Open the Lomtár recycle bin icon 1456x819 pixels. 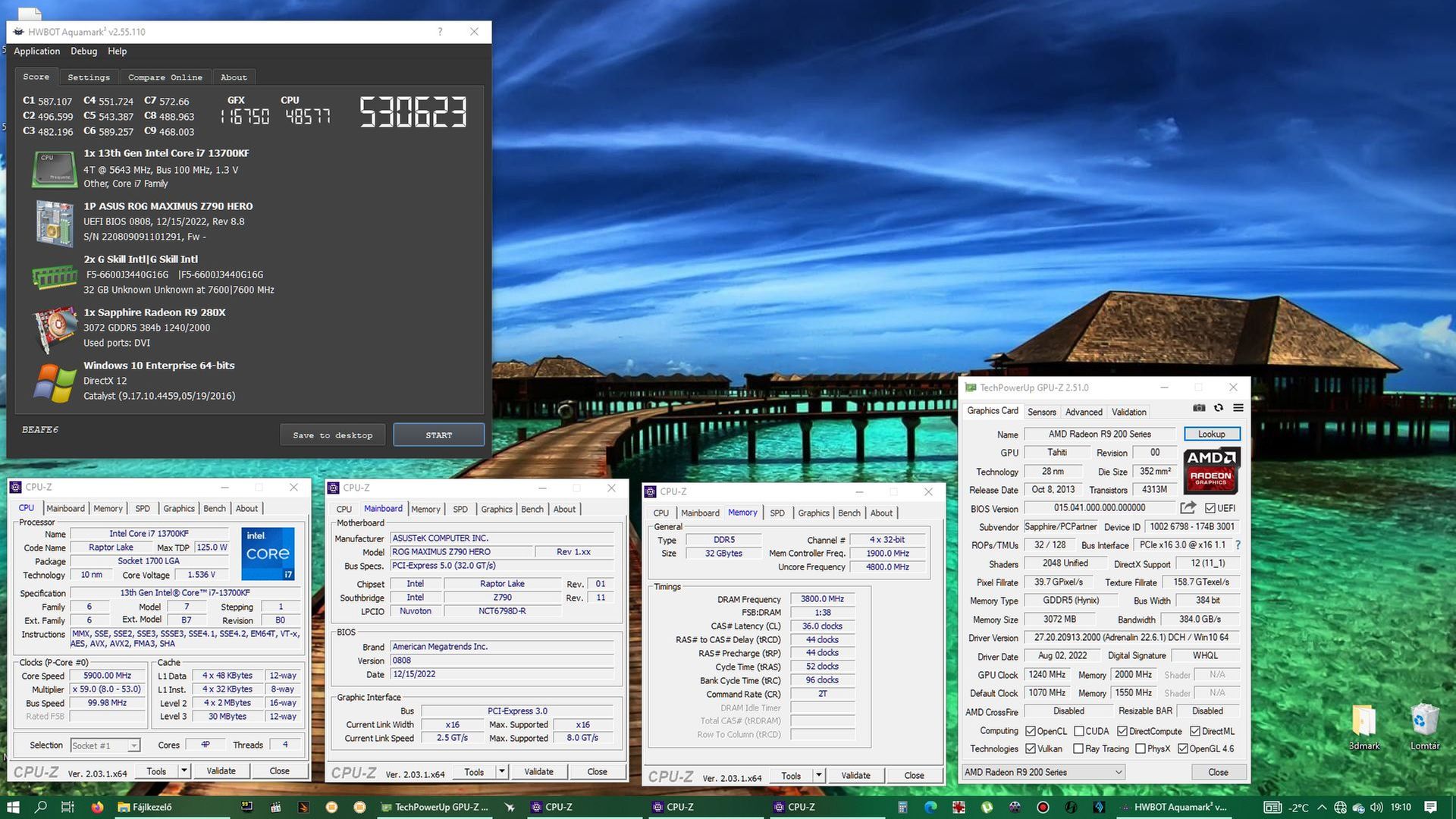(1425, 726)
